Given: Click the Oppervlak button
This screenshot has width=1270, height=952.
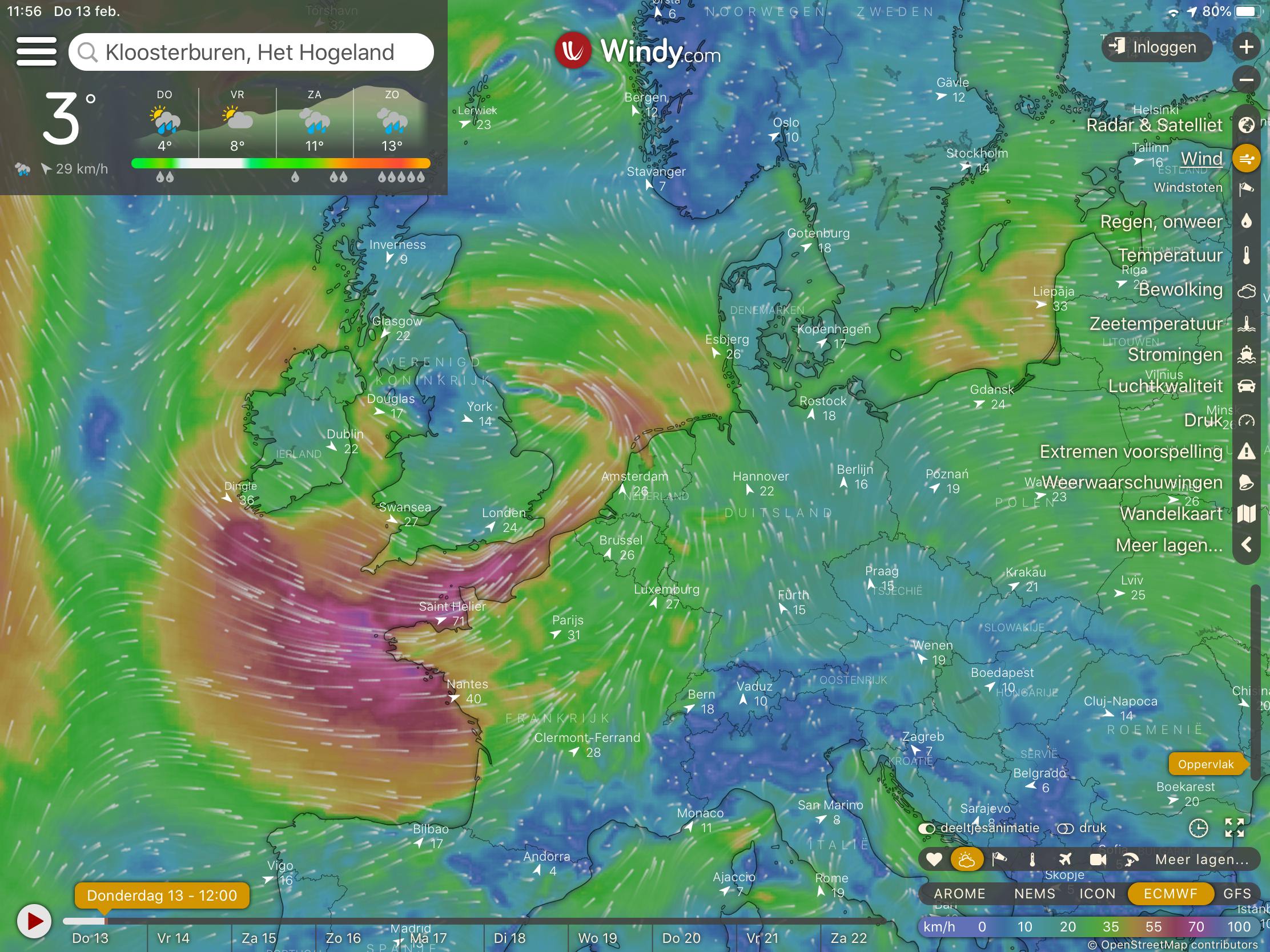Looking at the screenshot, I should 1207,764.
